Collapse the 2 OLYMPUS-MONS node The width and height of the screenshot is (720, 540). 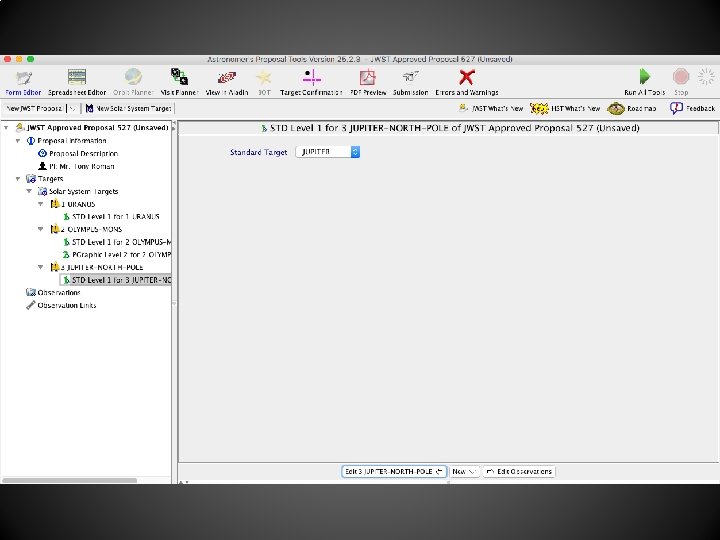(x=41, y=229)
